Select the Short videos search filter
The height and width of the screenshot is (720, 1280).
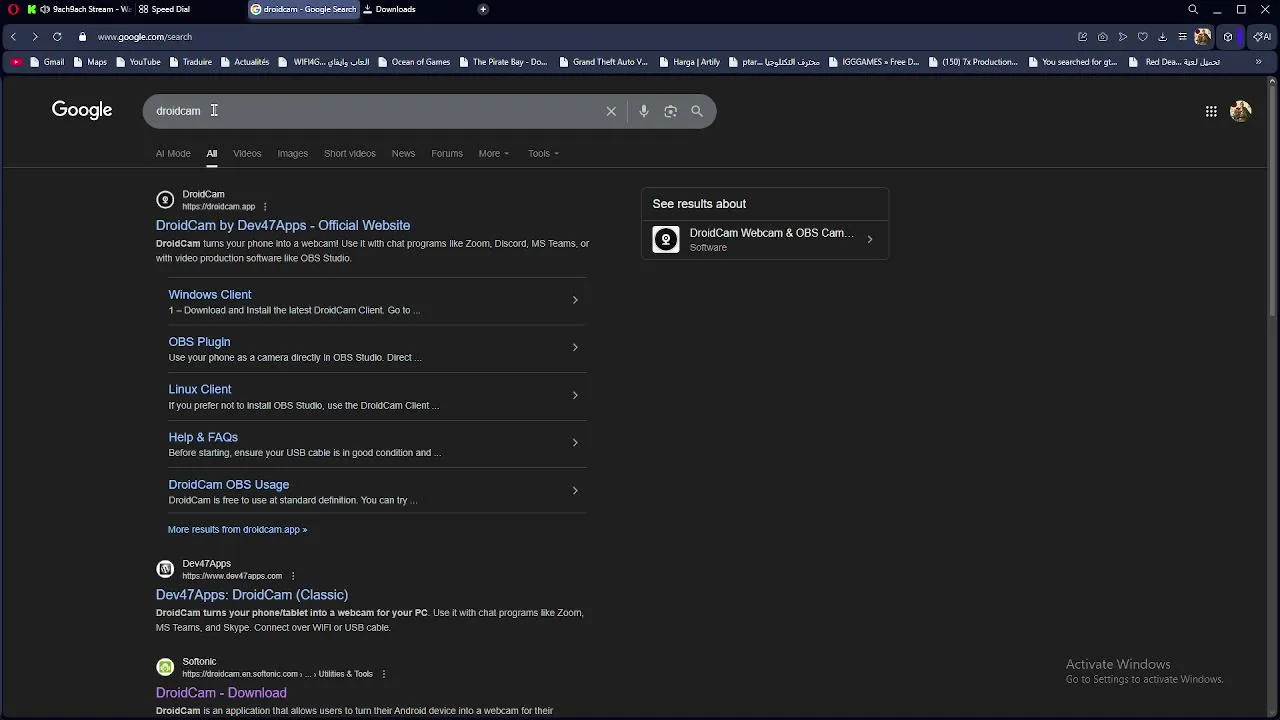pos(350,153)
